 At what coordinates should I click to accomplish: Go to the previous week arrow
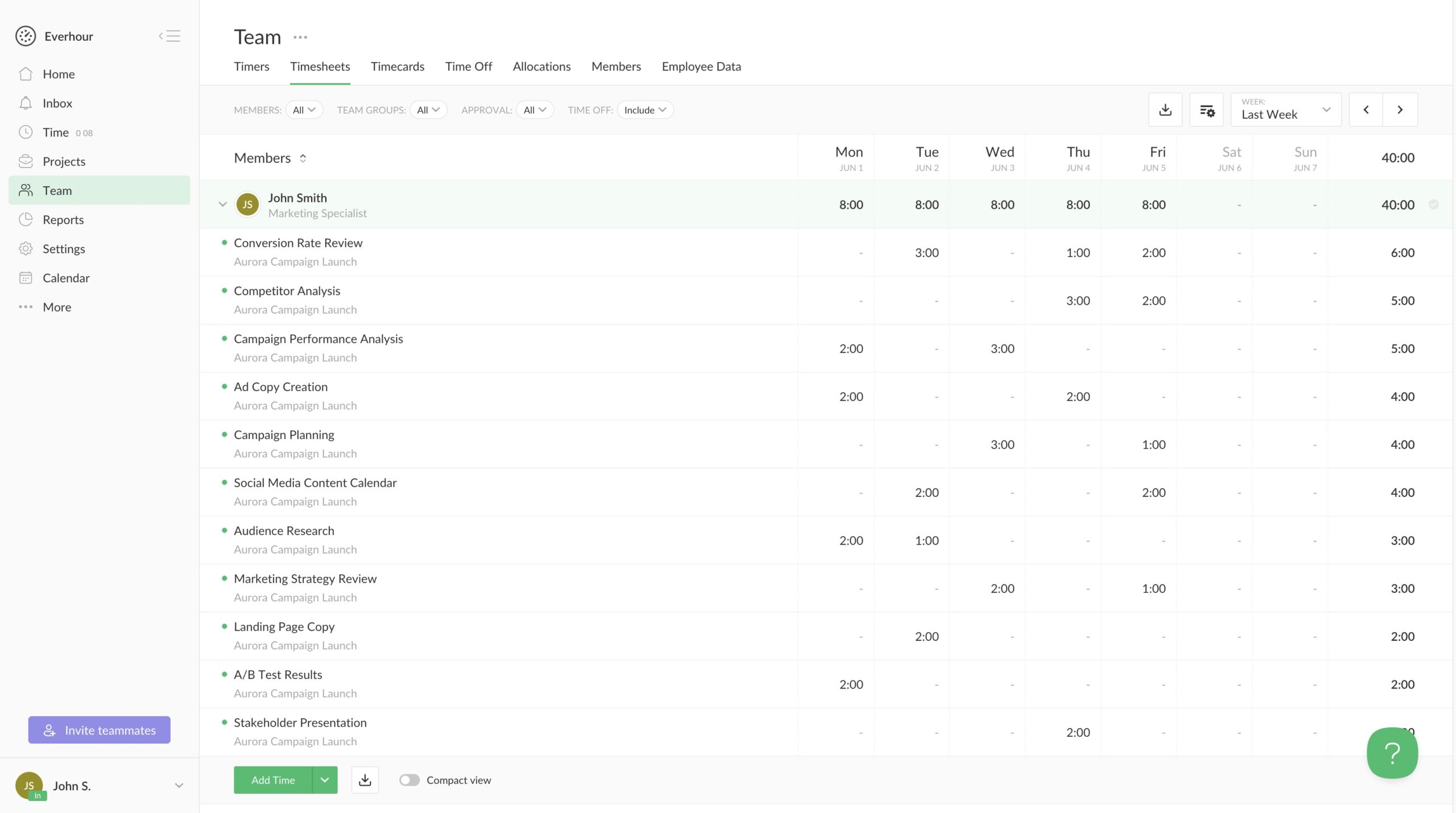click(1366, 110)
